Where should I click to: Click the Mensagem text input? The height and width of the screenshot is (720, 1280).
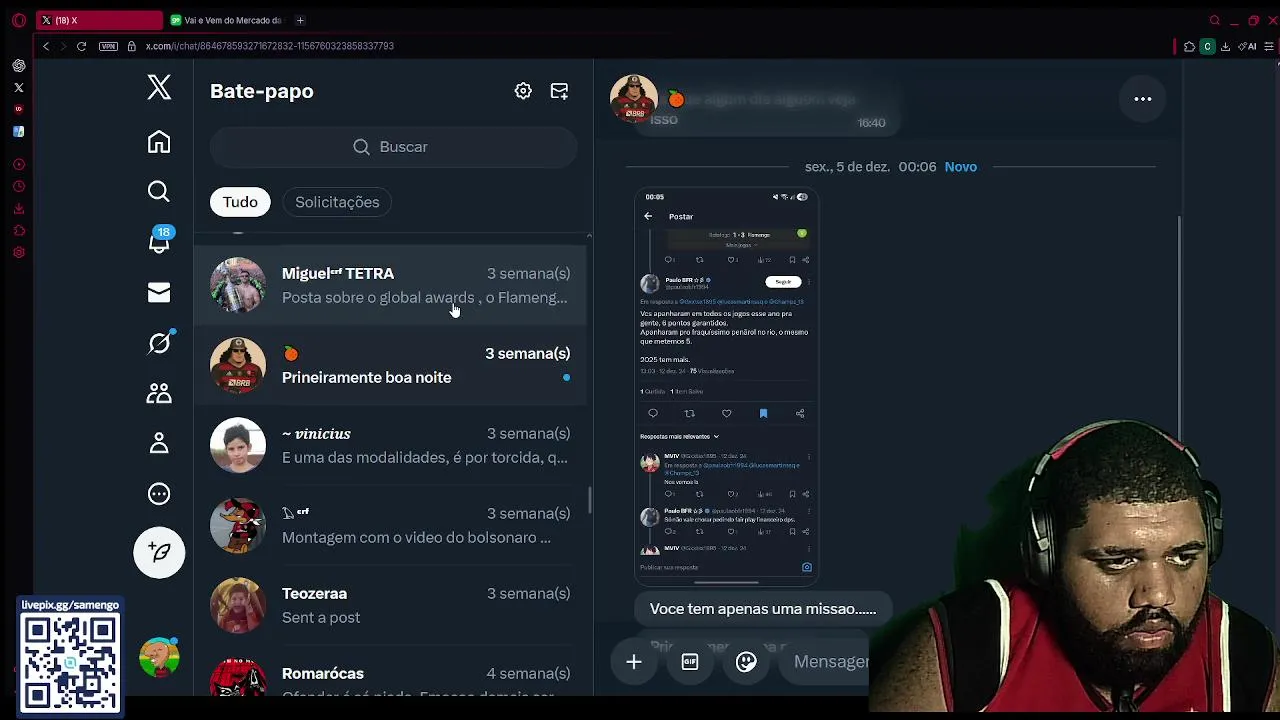pyautogui.click(x=831, y=662)
